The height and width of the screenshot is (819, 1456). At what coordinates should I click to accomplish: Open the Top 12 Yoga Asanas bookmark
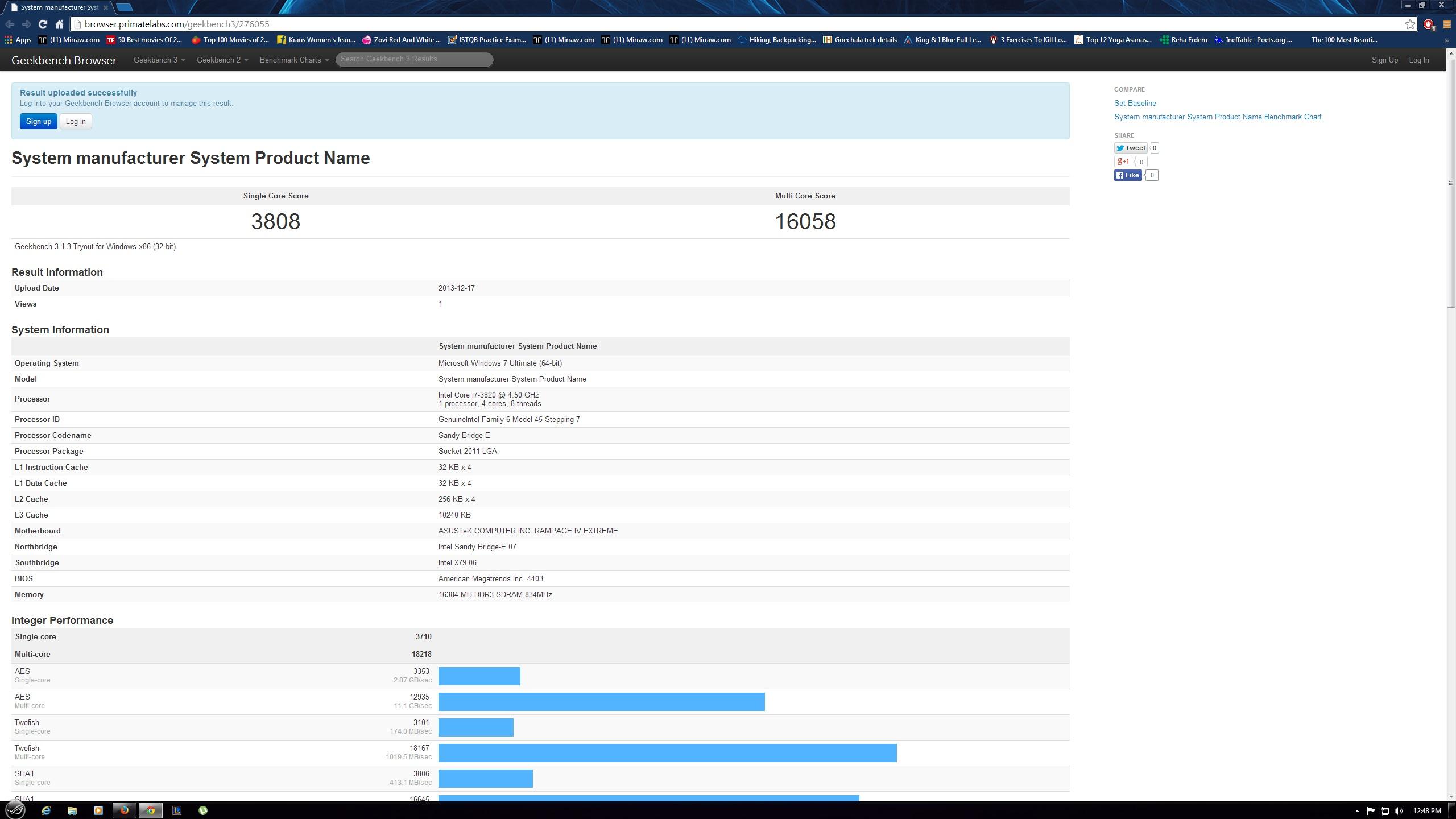[x=1113, y=40]
